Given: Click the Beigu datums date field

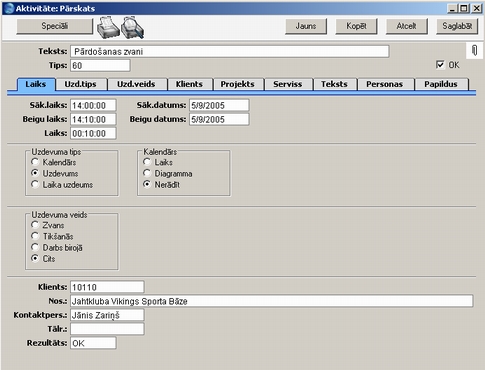Looking at the screenshot, I should (x=219, y=119).
